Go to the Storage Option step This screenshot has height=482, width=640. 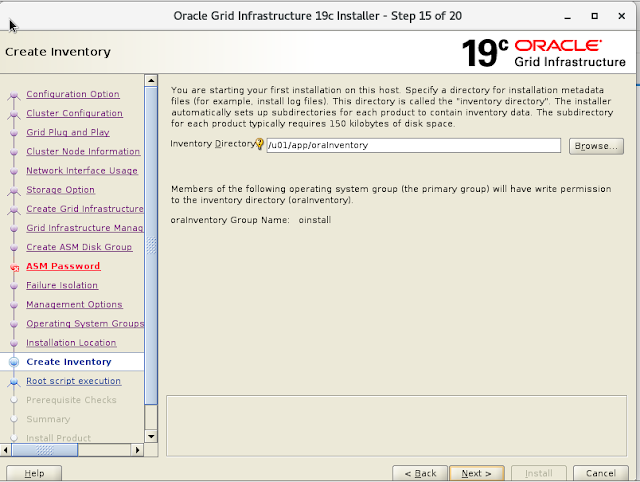[x=60, y=190]
